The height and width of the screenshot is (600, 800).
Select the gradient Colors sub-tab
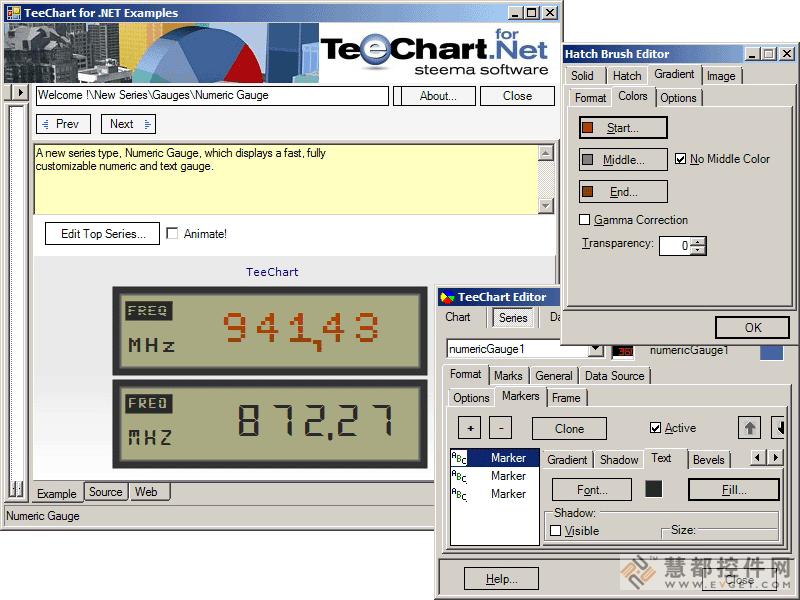633,96
